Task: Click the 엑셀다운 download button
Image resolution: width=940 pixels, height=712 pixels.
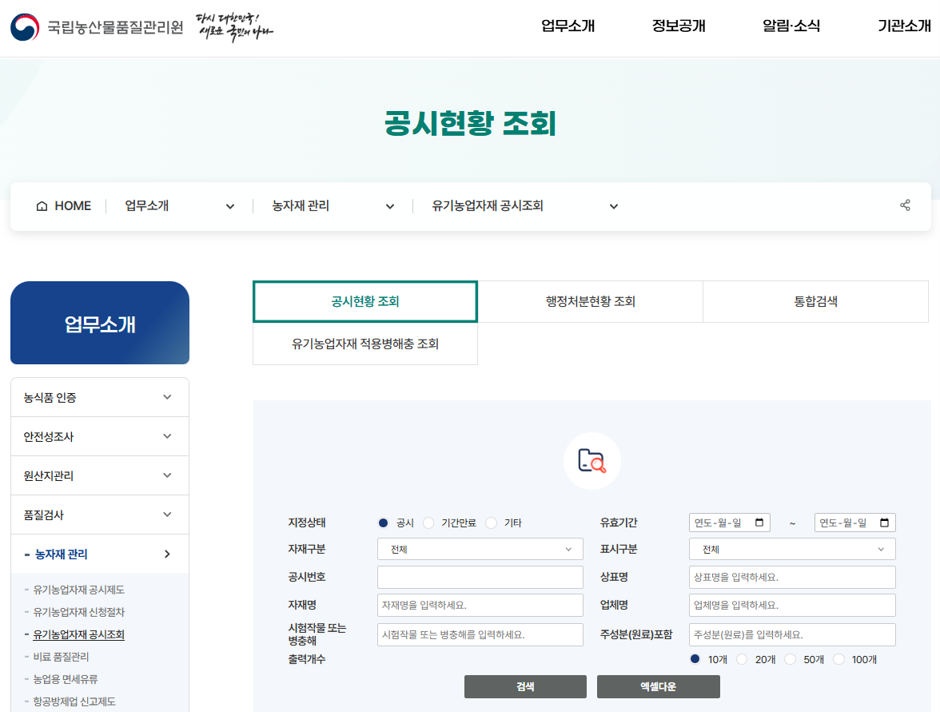Action: tap(658, 687)
